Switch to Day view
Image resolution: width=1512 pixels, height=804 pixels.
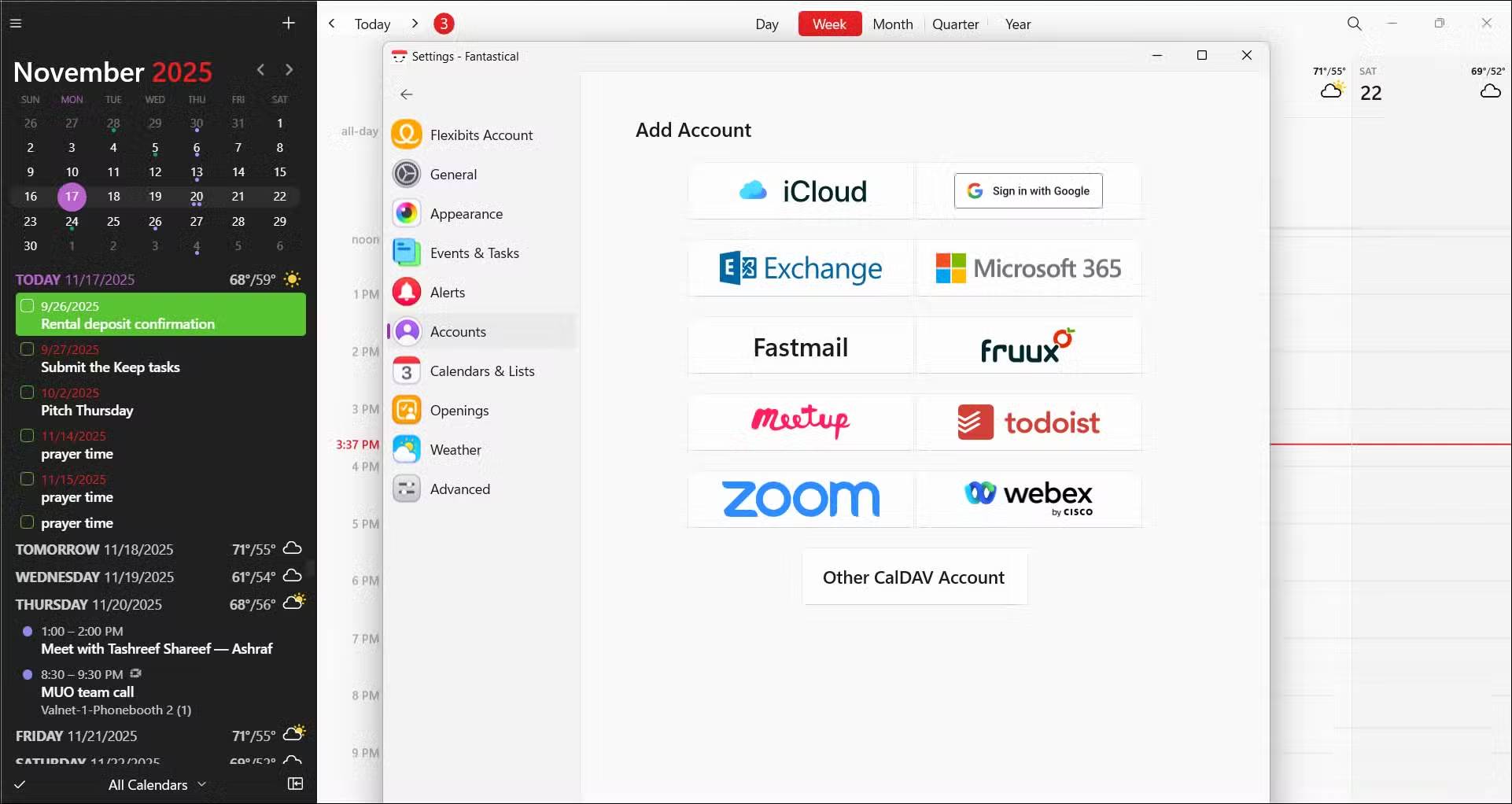pos(767,24)
